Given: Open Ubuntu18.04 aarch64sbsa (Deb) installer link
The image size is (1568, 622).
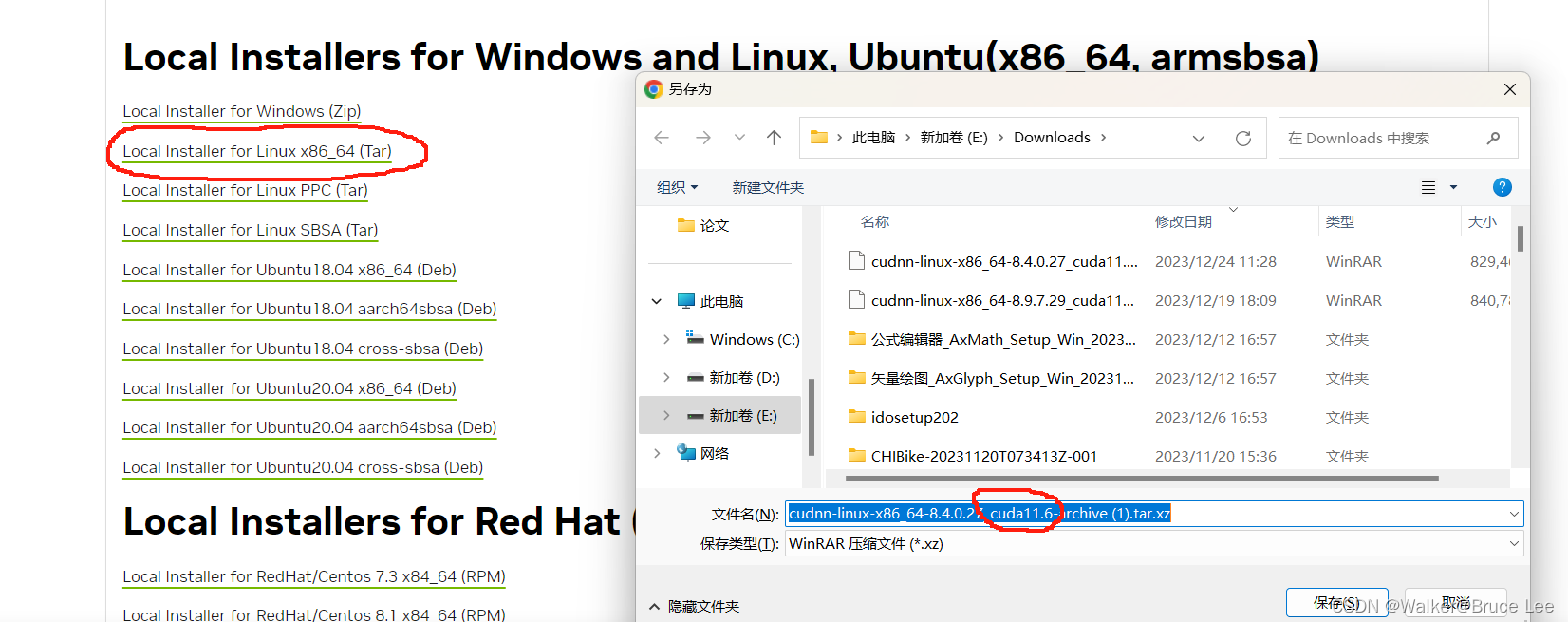Looking at the screenshot, I should (309, 309).
